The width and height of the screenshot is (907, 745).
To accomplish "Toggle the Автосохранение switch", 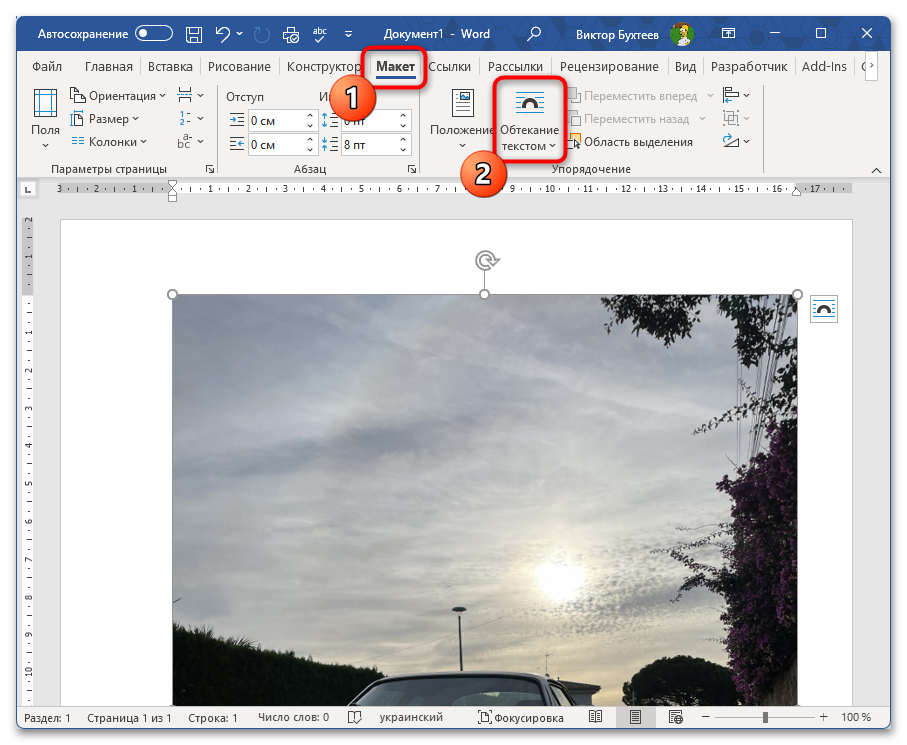I will coord(154,33).
